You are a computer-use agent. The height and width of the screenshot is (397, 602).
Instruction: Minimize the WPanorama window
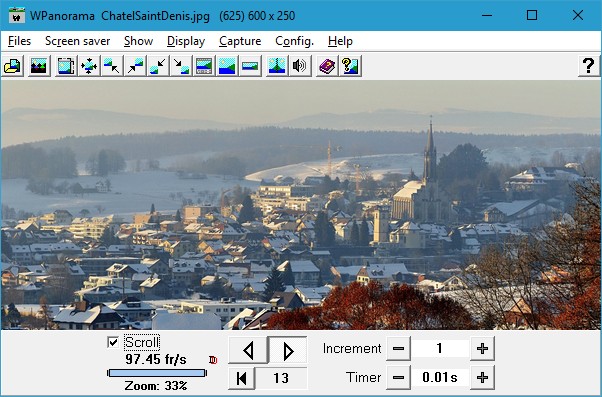[487, 15]
